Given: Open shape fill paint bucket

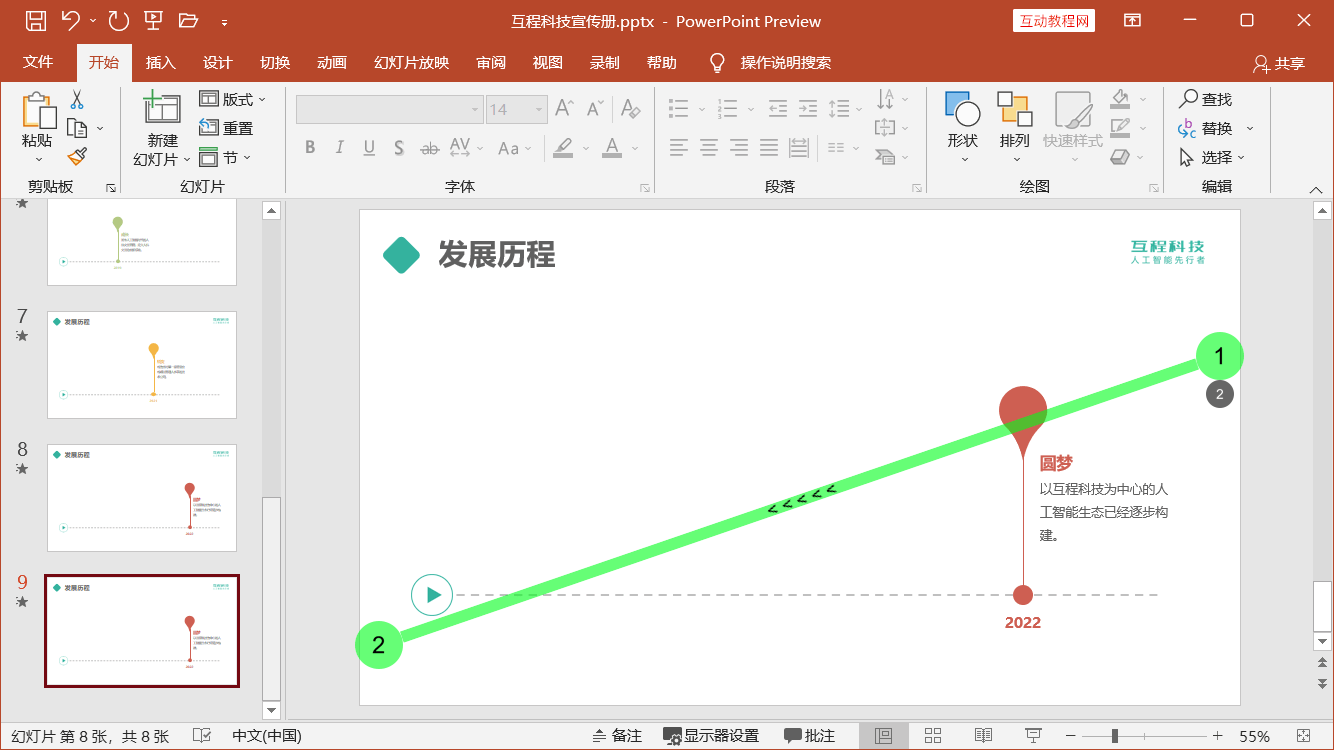Looking at the screenshot, I should tap(1120, 99).
